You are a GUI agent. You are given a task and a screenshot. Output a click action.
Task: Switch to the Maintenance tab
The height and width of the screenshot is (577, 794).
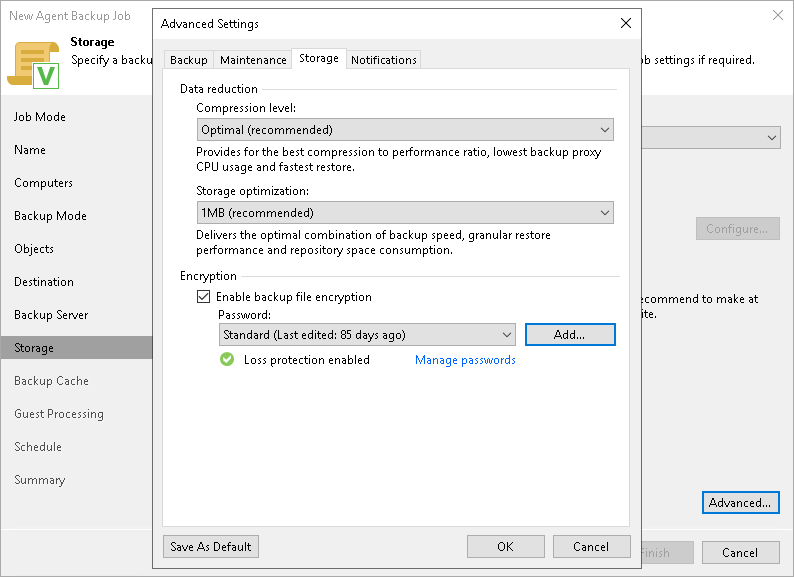[x=253, y=60]
